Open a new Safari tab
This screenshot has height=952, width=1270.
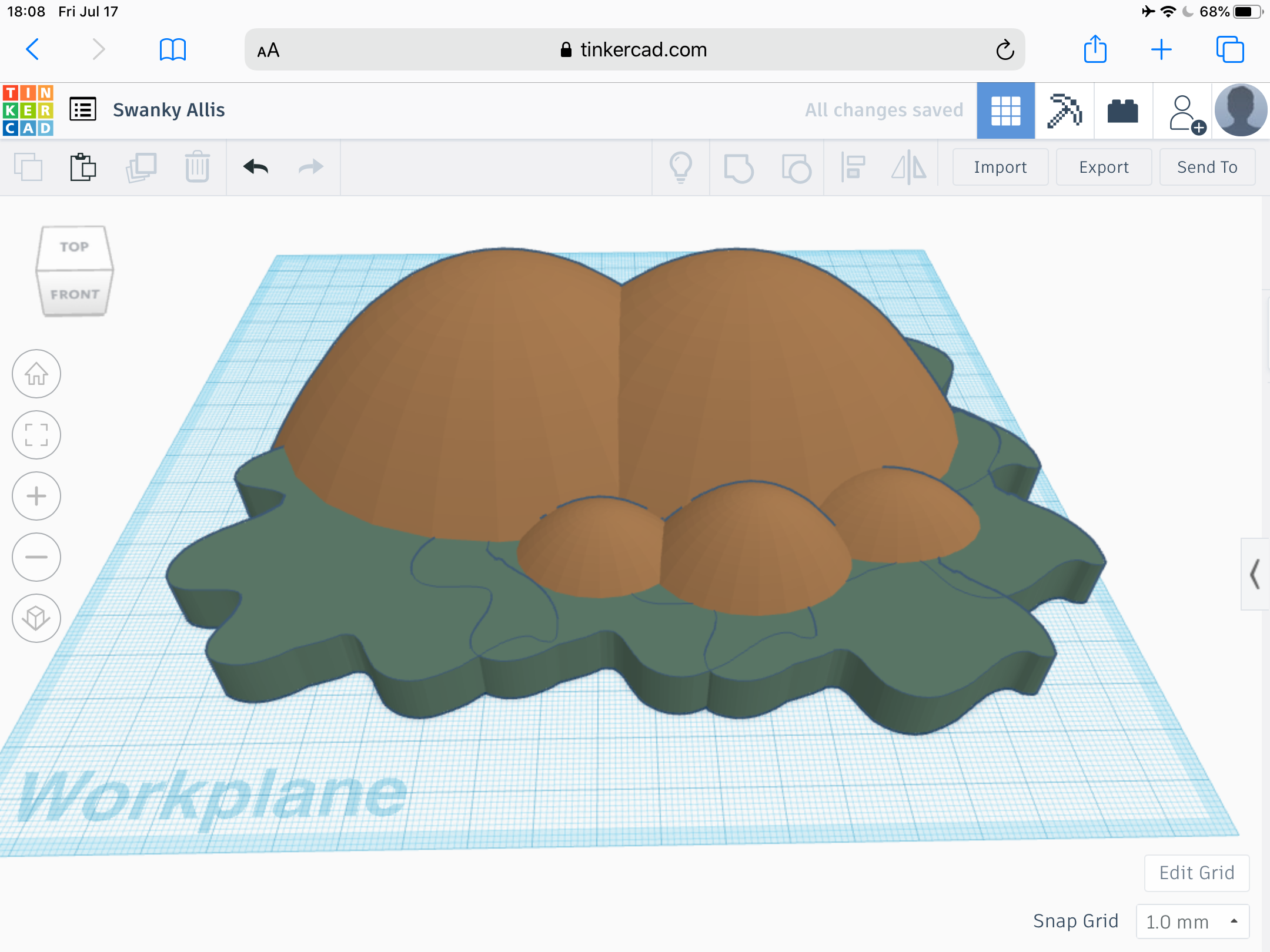pyautogui.click(x=1161, y=49)
